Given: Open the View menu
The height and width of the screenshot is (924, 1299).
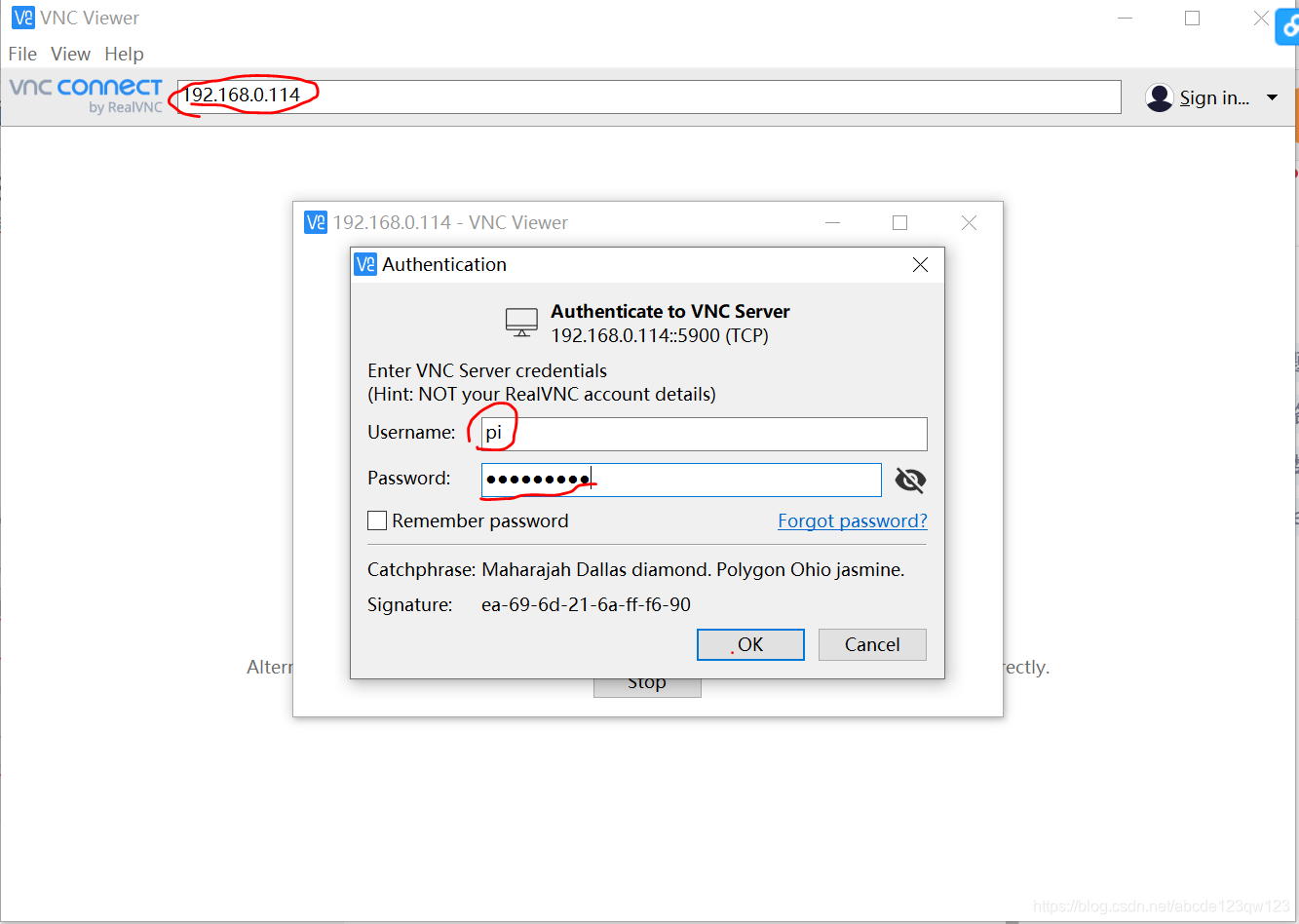Looking at the screenshot, I should (70, 54).
